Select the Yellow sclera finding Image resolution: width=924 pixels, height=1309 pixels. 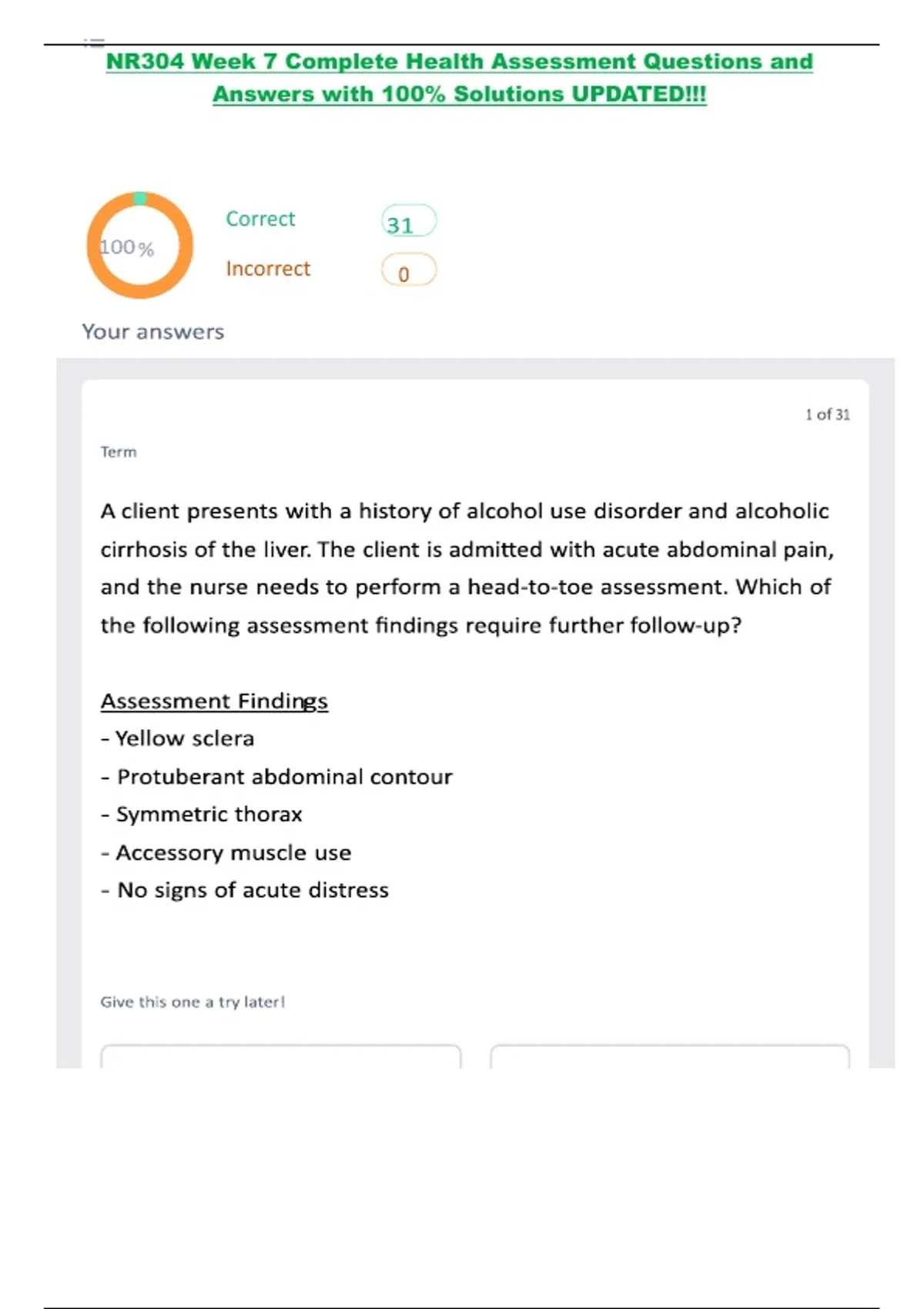click(x=184, y=739)
